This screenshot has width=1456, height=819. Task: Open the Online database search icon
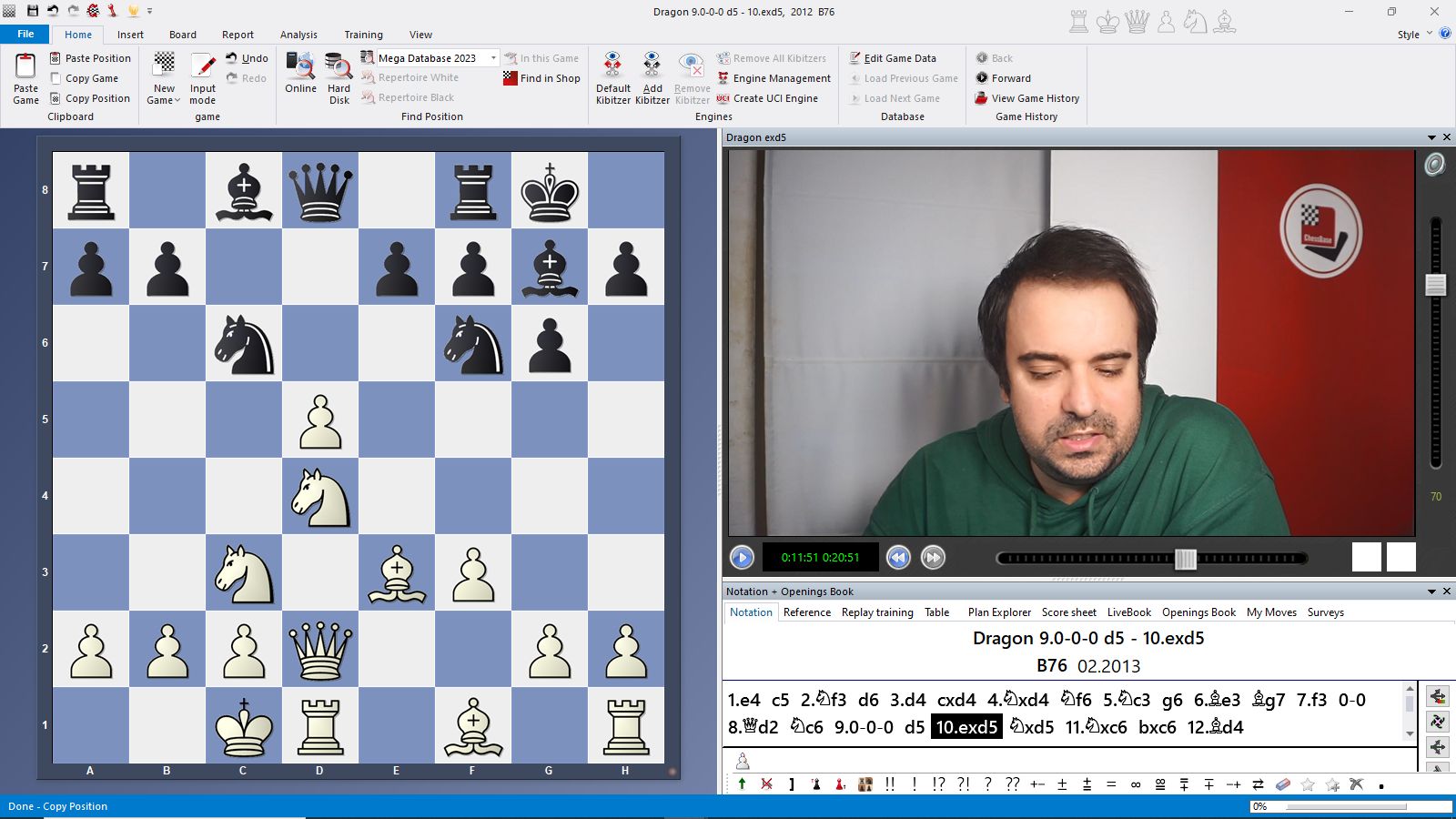tap(300, 67)
